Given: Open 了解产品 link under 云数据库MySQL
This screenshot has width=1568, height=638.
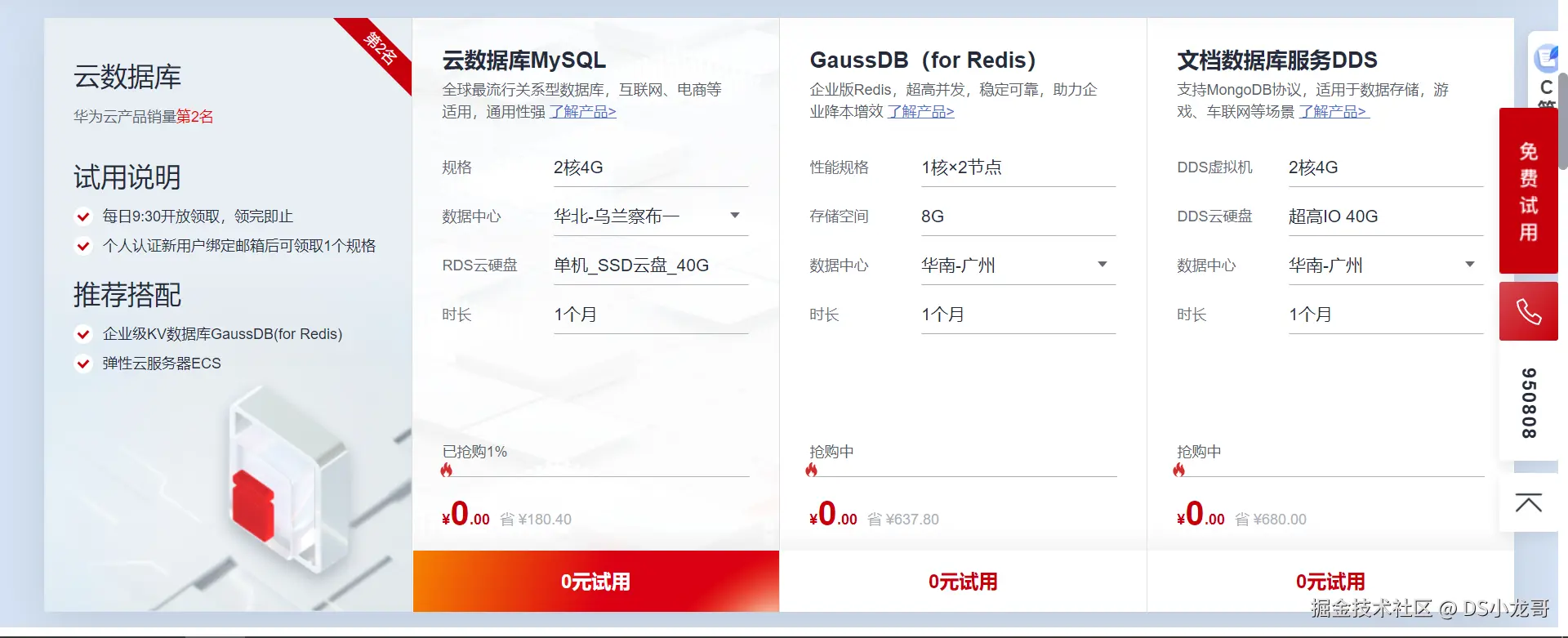Looking at the screenshot, I should [583, 112].
